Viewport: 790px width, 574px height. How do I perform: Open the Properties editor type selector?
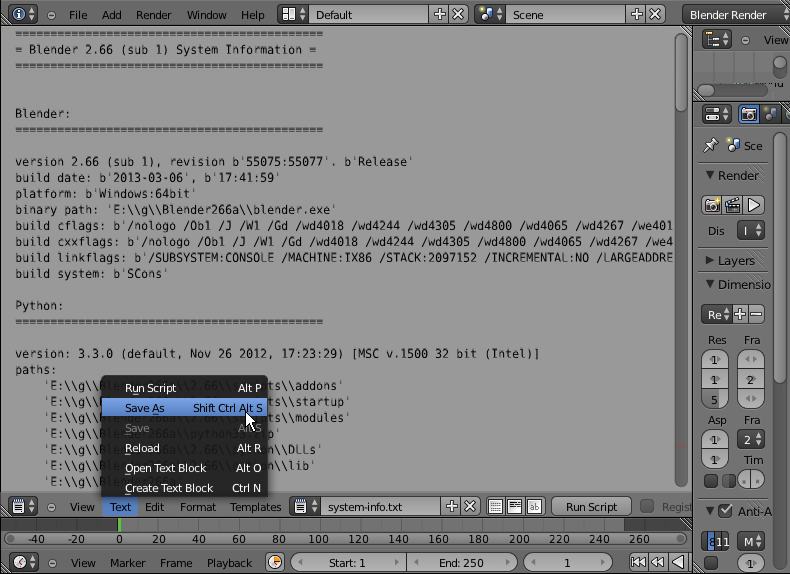coord(717,114)
